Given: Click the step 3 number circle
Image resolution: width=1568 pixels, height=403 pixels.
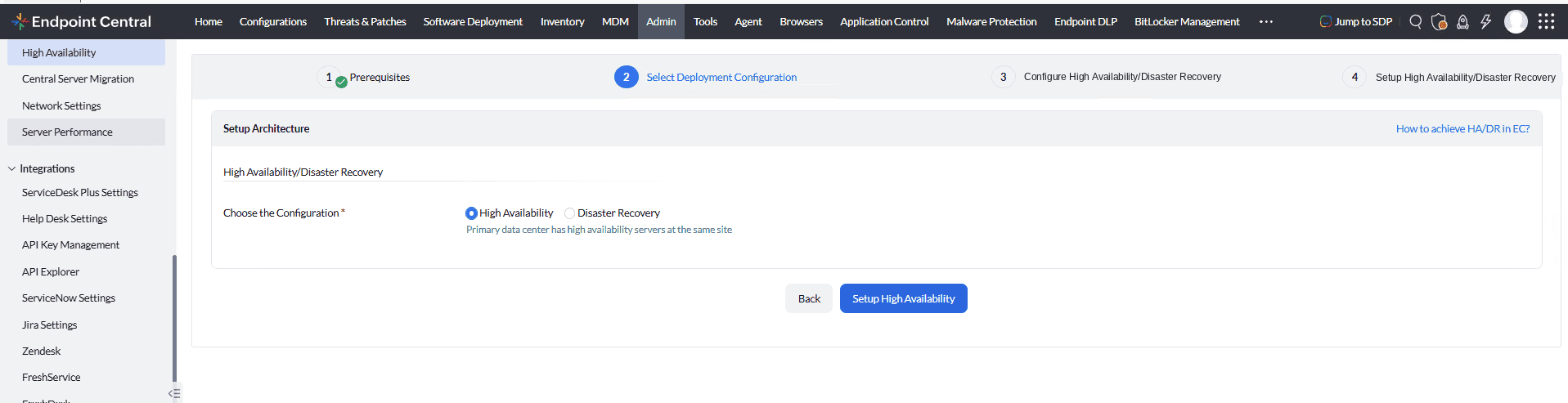Looking at the screenshot, I should coord(1004,77).
